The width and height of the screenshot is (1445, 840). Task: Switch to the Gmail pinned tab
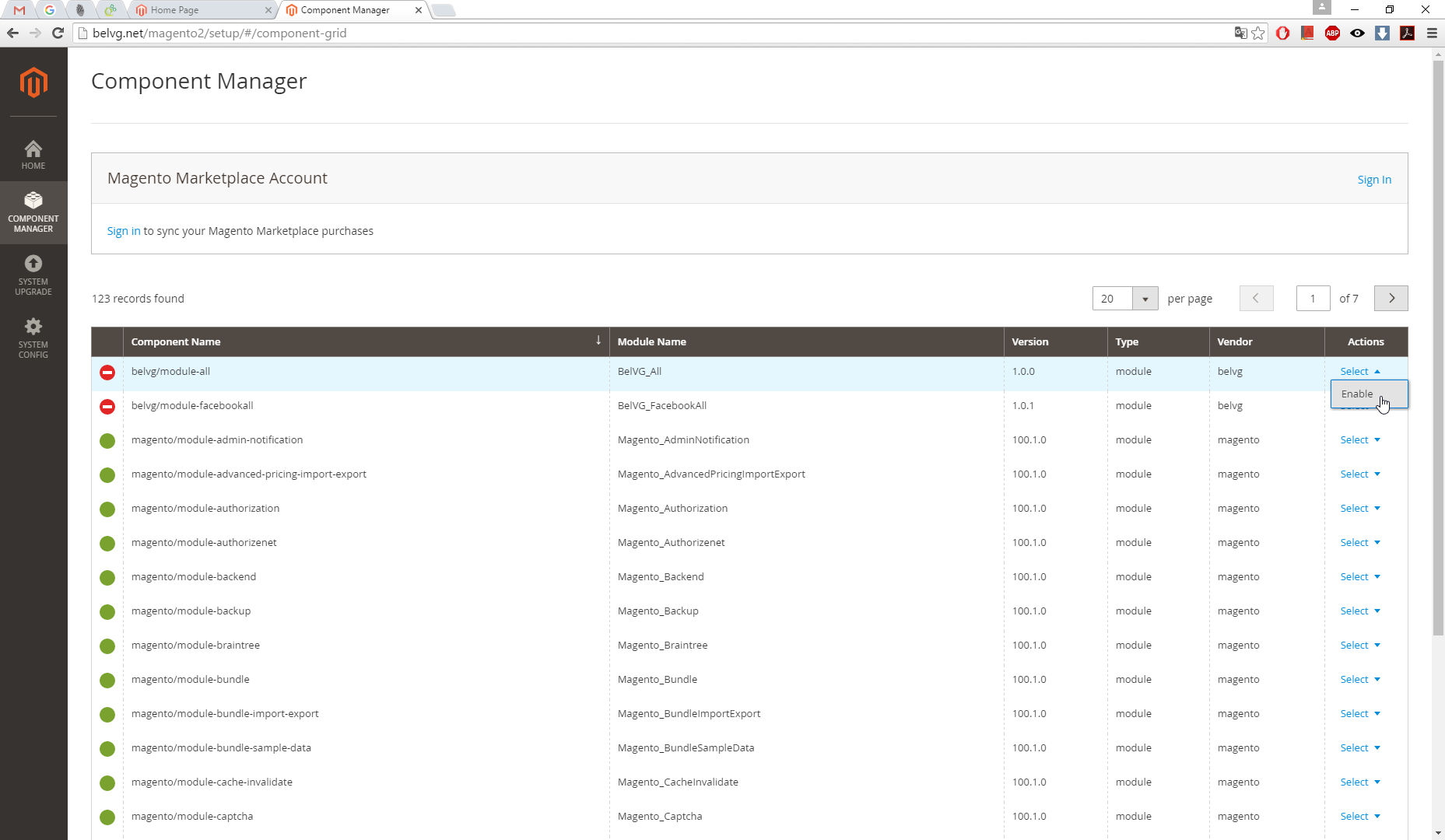coord(19,10)
